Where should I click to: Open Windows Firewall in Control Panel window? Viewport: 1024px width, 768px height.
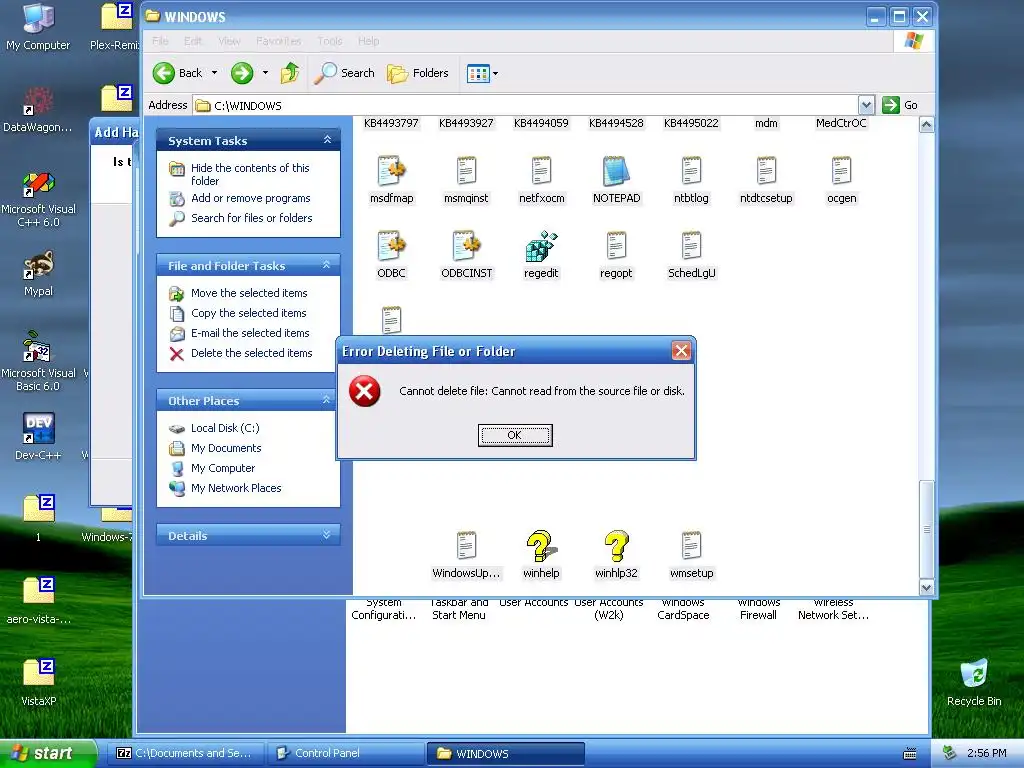pyautogui.click(x=758, y=609)
